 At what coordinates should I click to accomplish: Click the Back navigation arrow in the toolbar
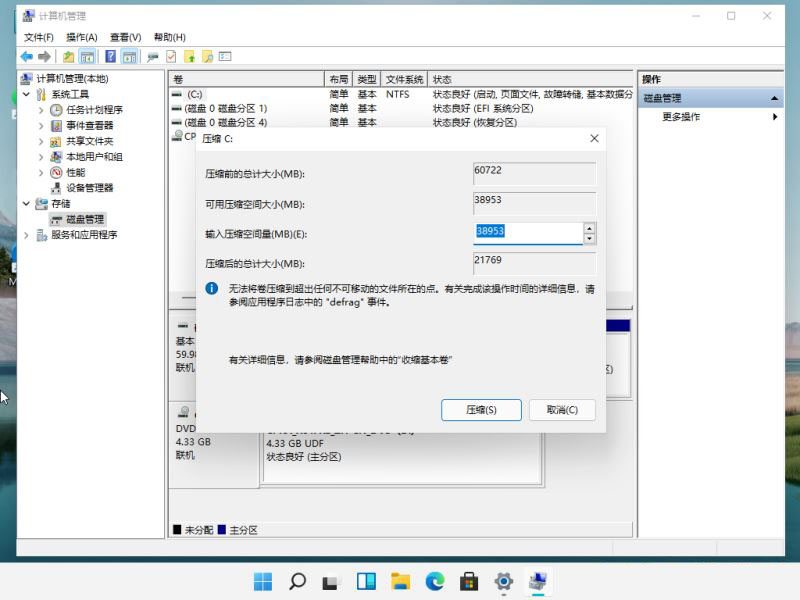24,56
